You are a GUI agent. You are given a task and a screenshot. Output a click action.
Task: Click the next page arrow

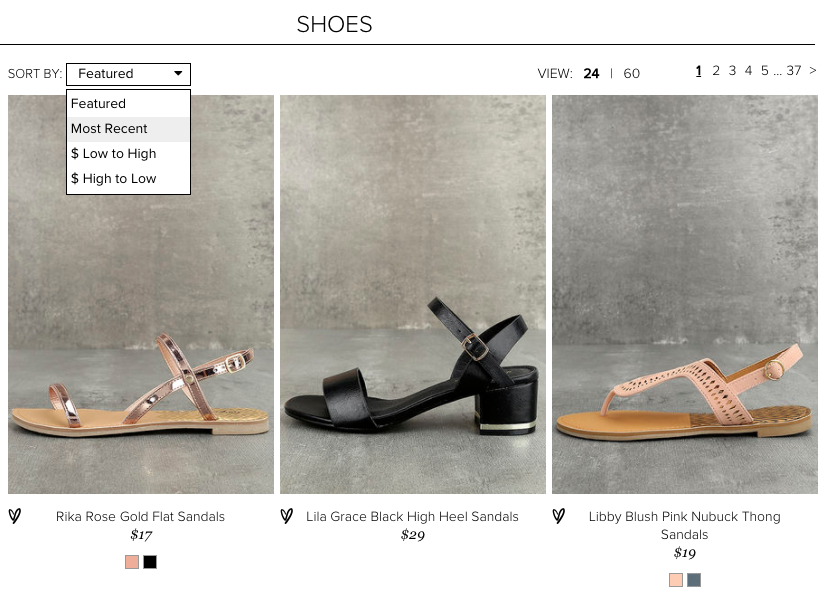(x=812, y=70)
